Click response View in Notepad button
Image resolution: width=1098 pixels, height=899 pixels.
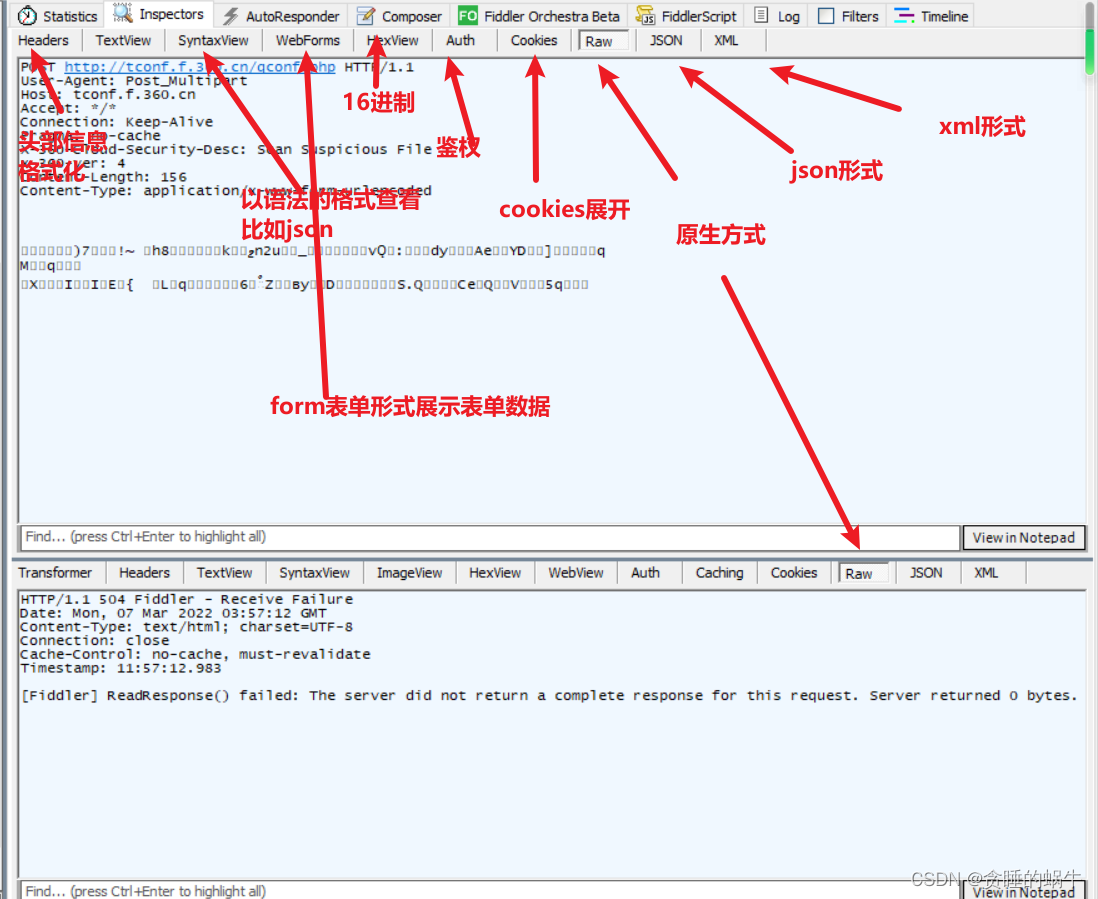pyautogui.click(x=1024, y=891)
